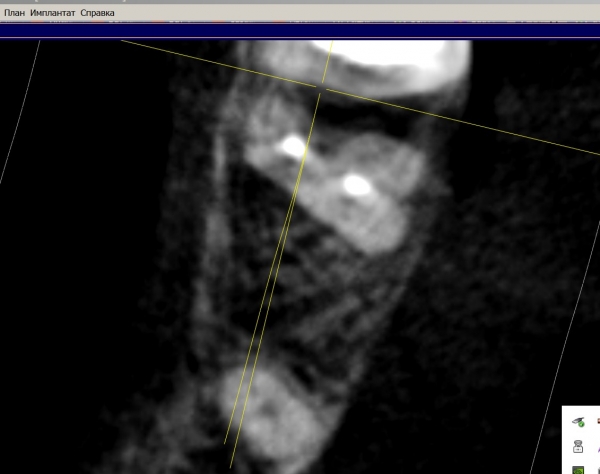This screenshot has height=474, width=600.
Task: Click the white slice boundary line, top left
Action: [x=20, y=112]
